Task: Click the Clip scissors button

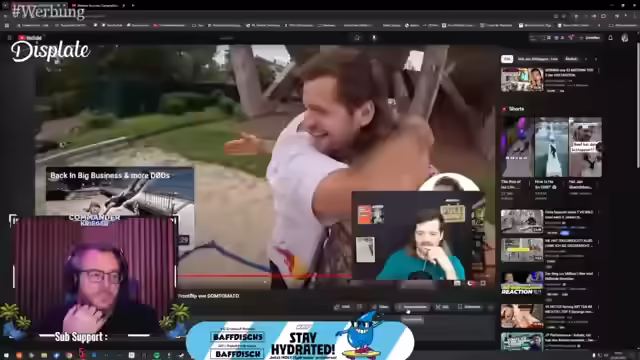Action: pos(442,307)
